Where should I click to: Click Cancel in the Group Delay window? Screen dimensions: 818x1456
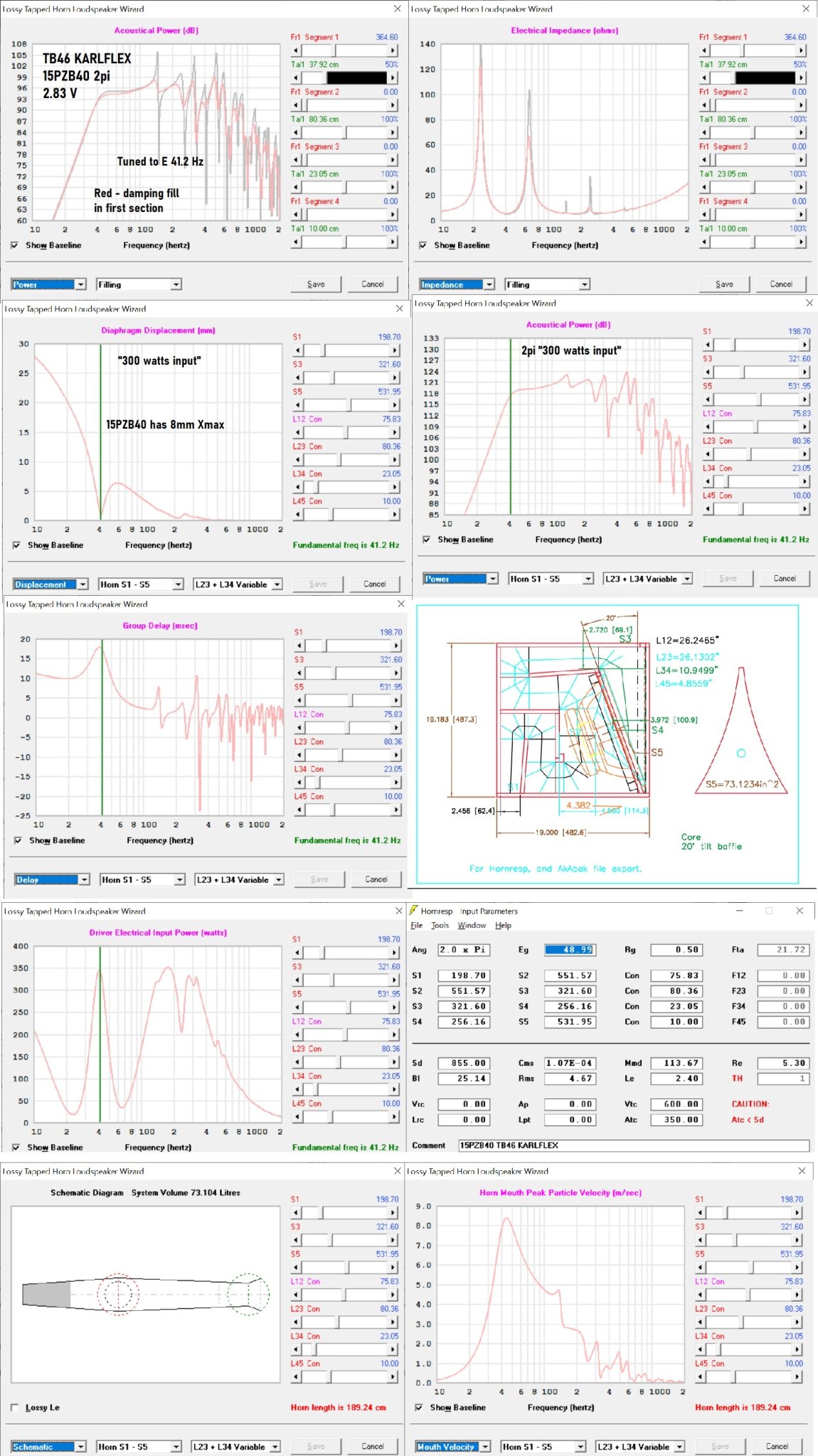pos(376,879)
